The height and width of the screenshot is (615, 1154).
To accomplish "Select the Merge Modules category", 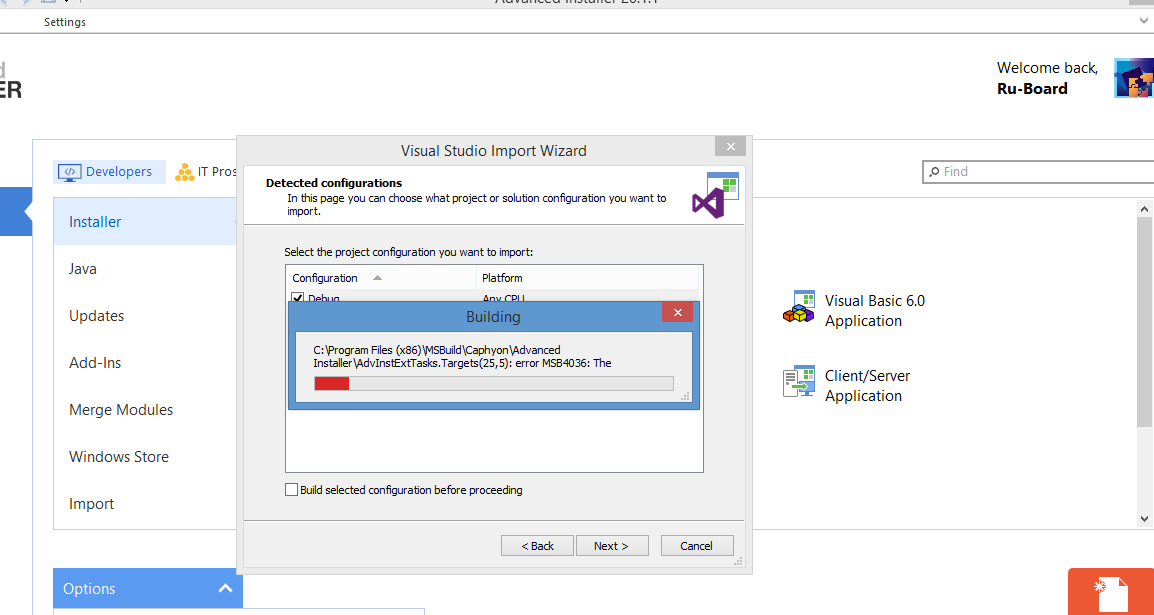I will [x=121, y=410].
